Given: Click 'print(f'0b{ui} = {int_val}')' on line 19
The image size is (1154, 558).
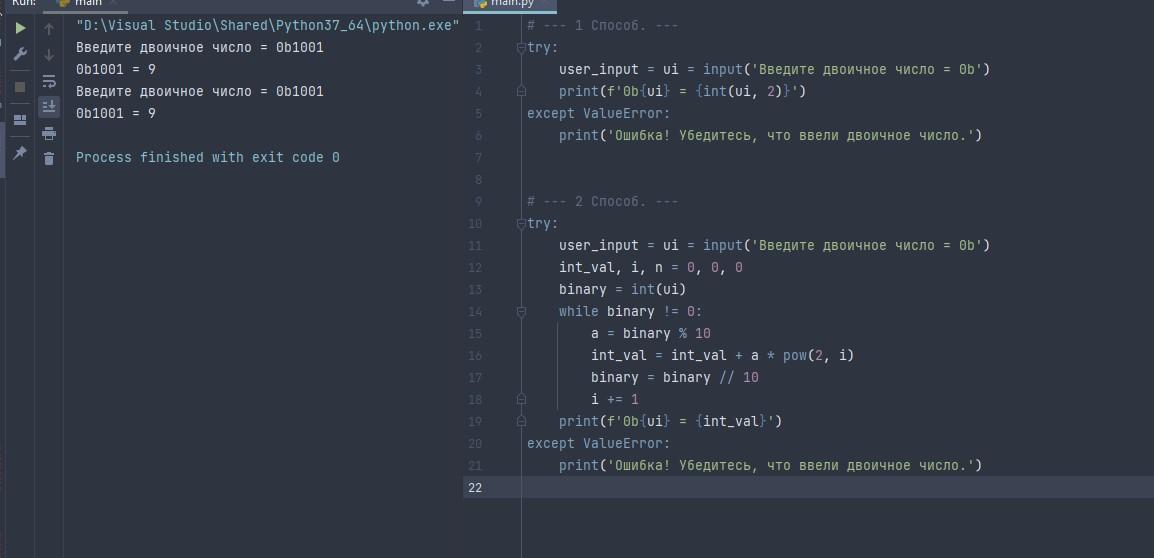Looking at the screenshot, I should pos(670,421).
